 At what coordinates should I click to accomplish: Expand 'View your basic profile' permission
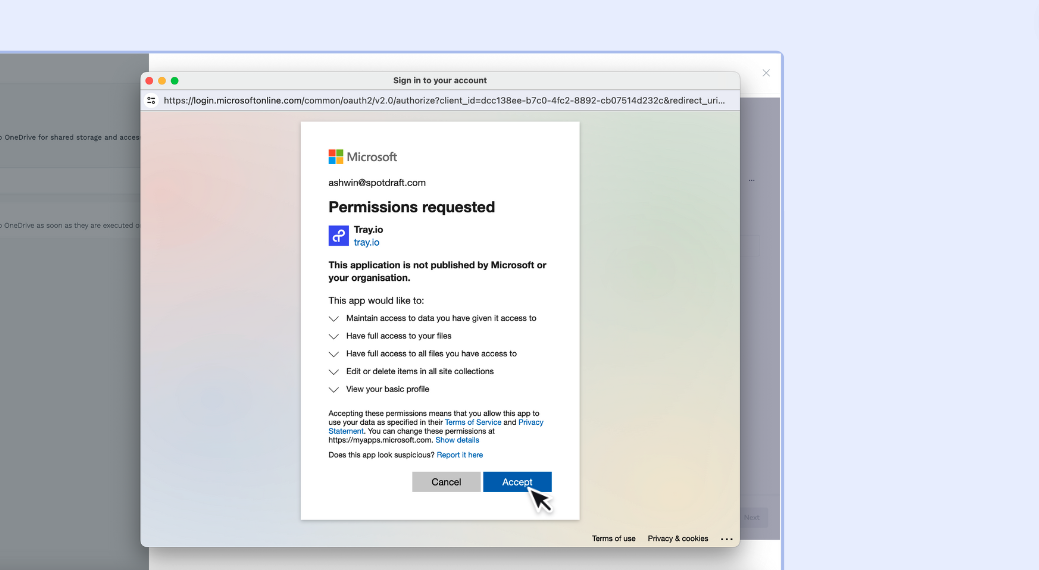[x=334, y=390]
